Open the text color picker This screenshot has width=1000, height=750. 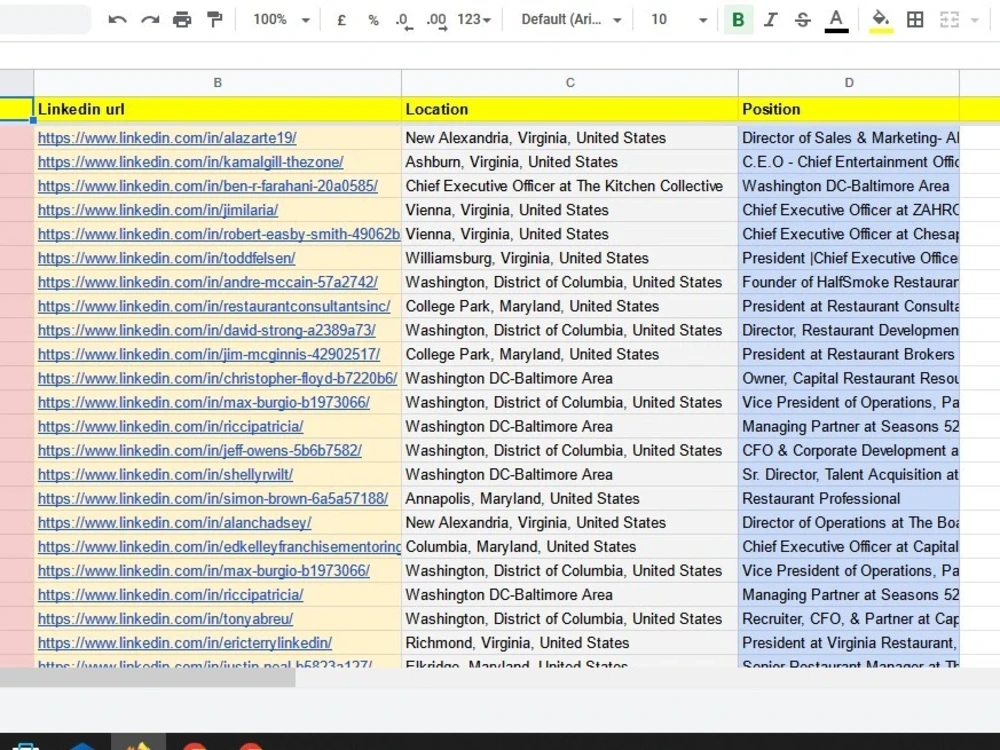tap(836, 20)
